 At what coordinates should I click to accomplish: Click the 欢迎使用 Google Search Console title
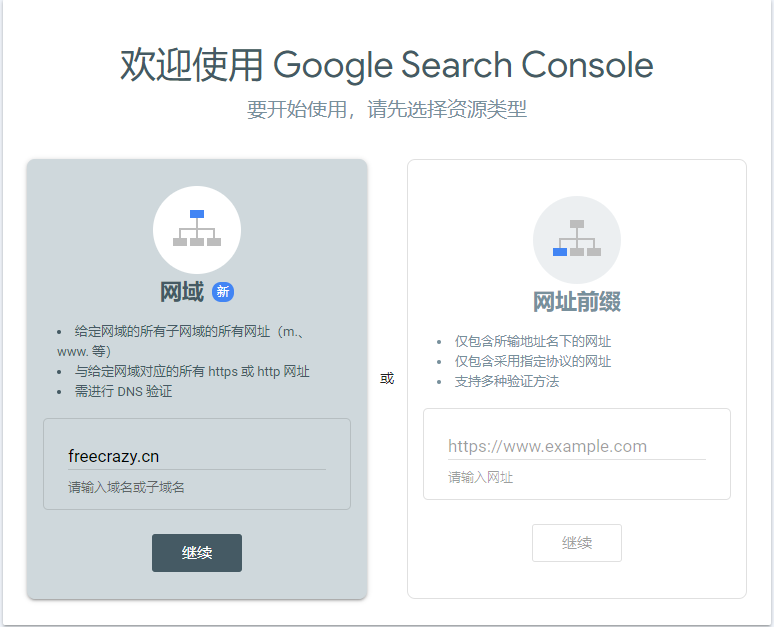coord(387,65)
